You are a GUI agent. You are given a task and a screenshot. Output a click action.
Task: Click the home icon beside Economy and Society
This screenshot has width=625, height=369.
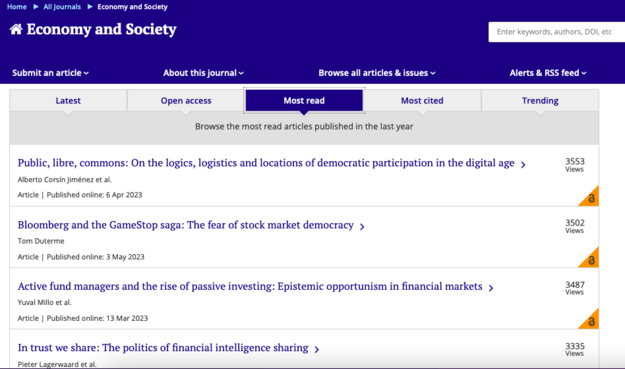pos(16,29)
